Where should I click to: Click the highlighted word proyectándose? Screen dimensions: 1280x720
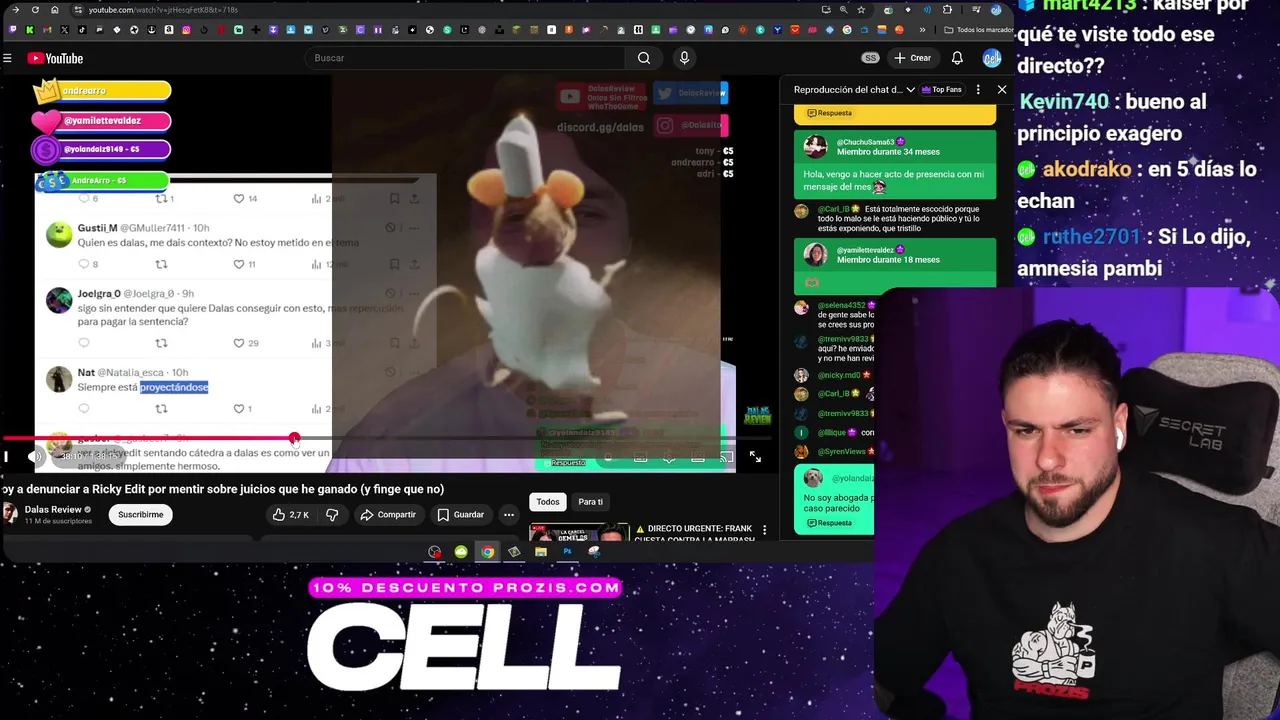(x=174, y=387)
